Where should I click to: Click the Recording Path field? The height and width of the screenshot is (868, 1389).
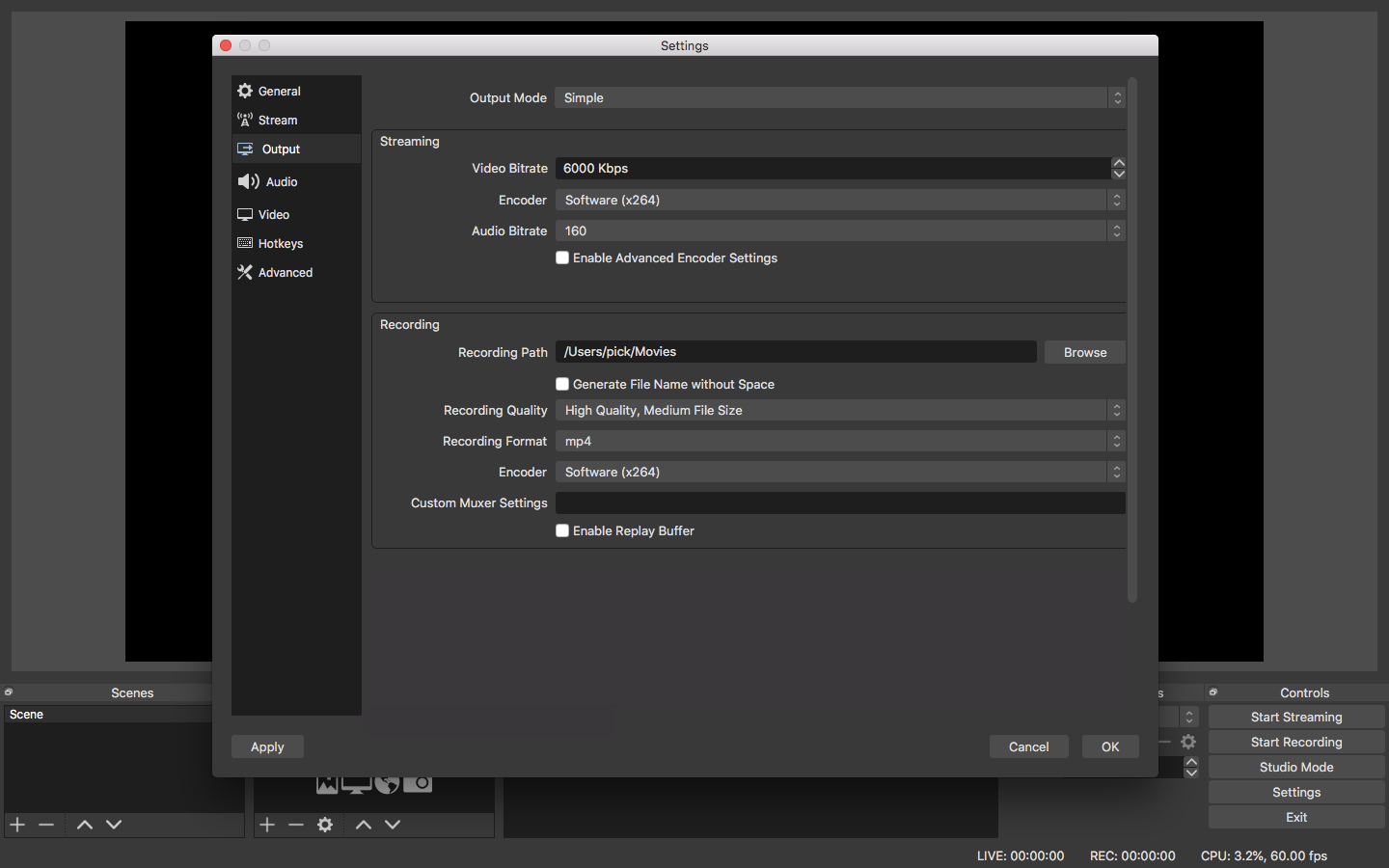[796, 352]
